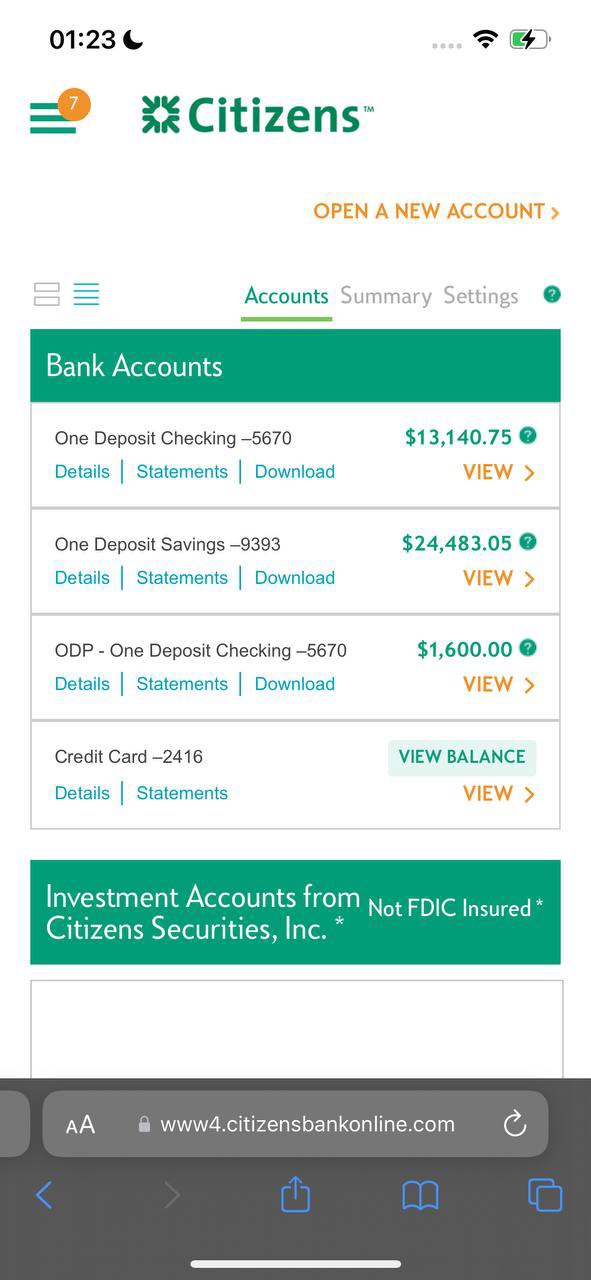Reload the page with the refresh icon
The height and width of the screenshot is (1280, 591).
(515, 1123)
